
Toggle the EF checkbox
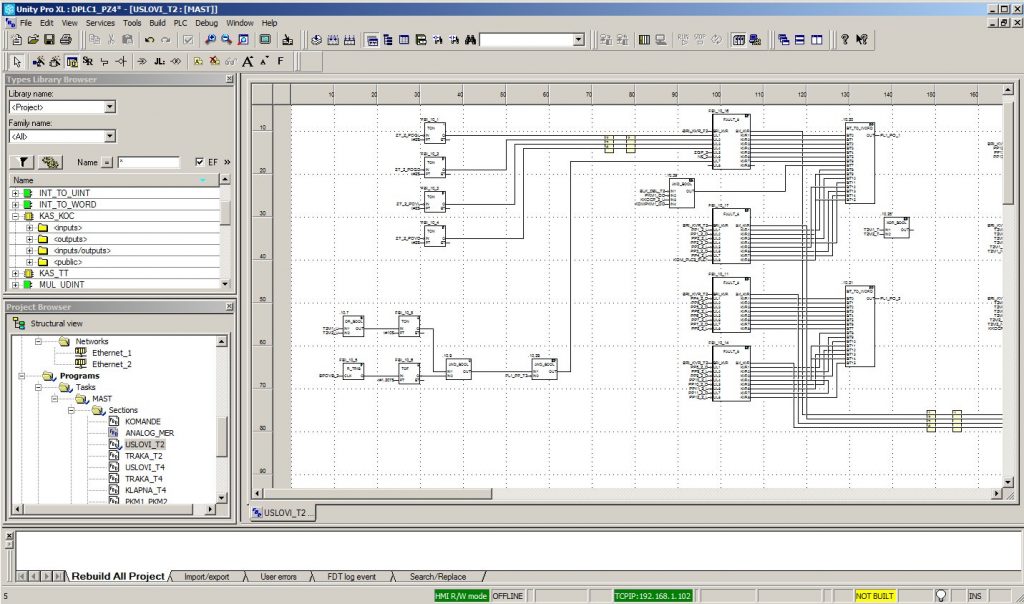click(x=201, y=162)
